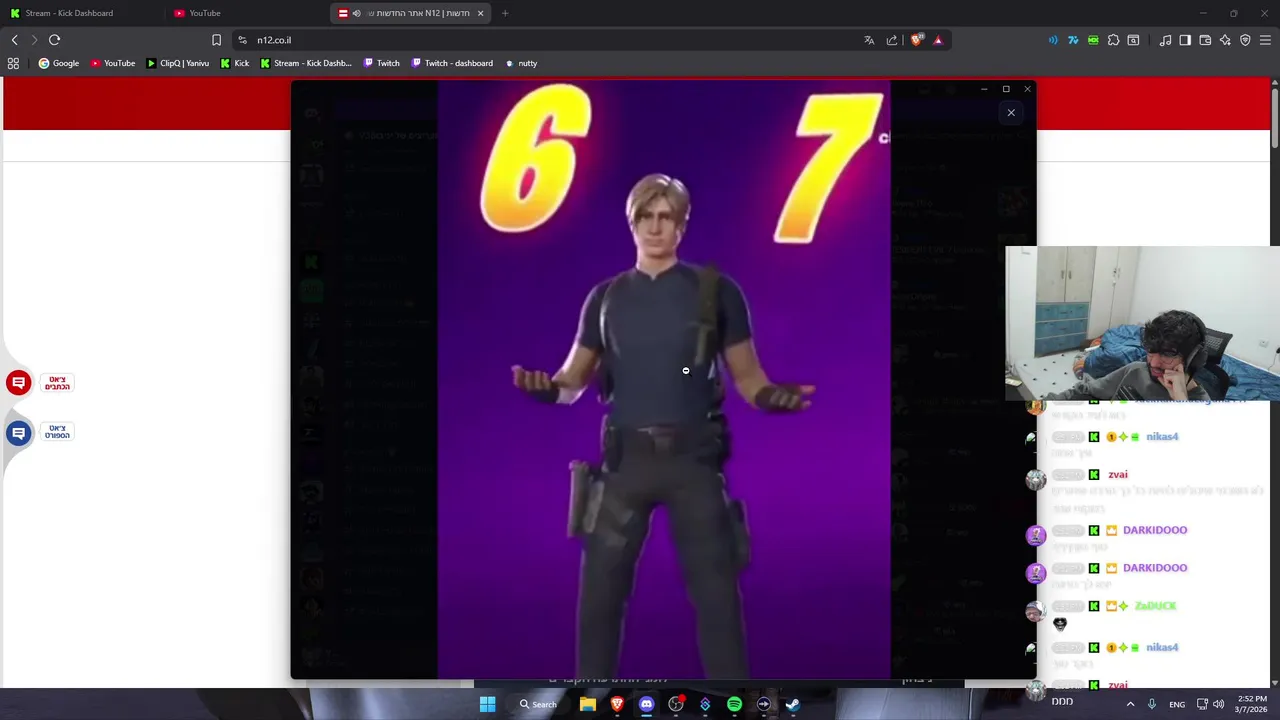Open Leo AI sparkle icon
The image size is (1280, 720).
coord(1225,40)
